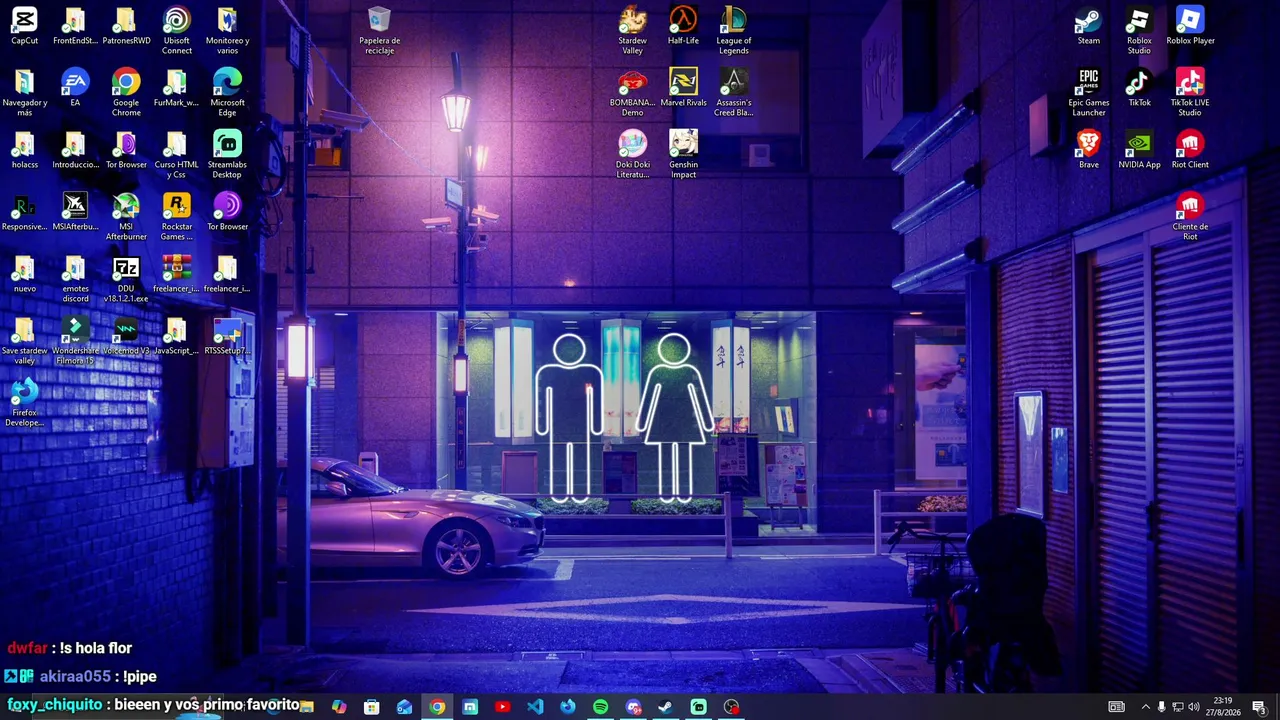Viewport: 1280px width, 720px height.
Task: Select the DDU v18.1.2.1.exe file
Action: (126, 279)
